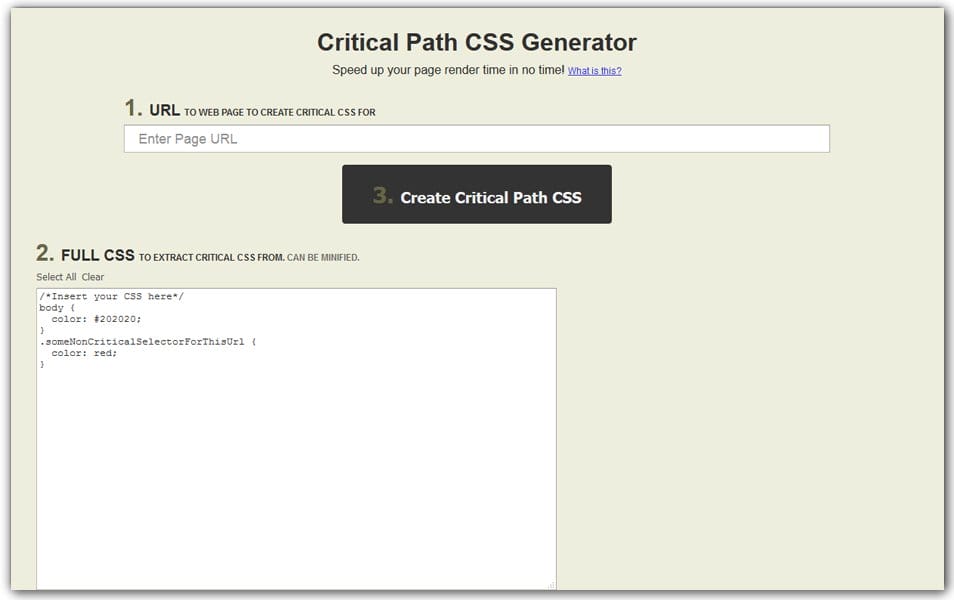This screenshot has width=954, height=600.
Task: Open the "What is this?" link
Action: click(x=594, y=70)
